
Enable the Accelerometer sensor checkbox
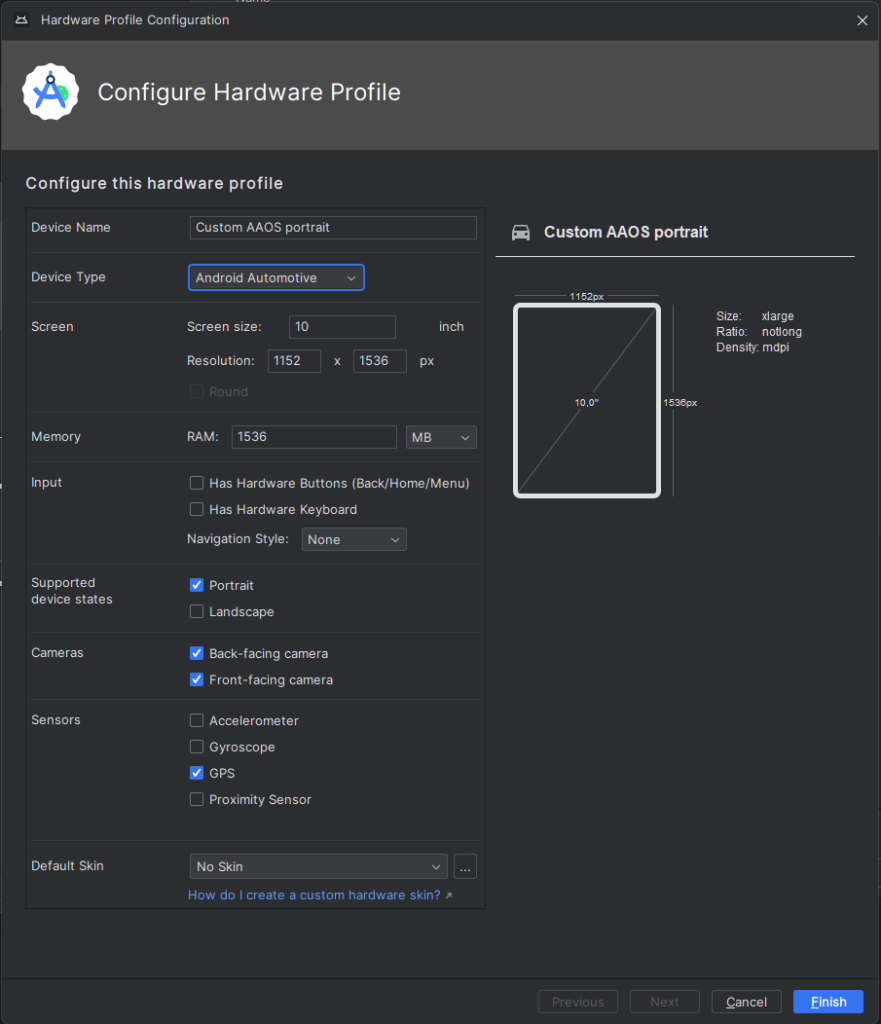(197, 720)
